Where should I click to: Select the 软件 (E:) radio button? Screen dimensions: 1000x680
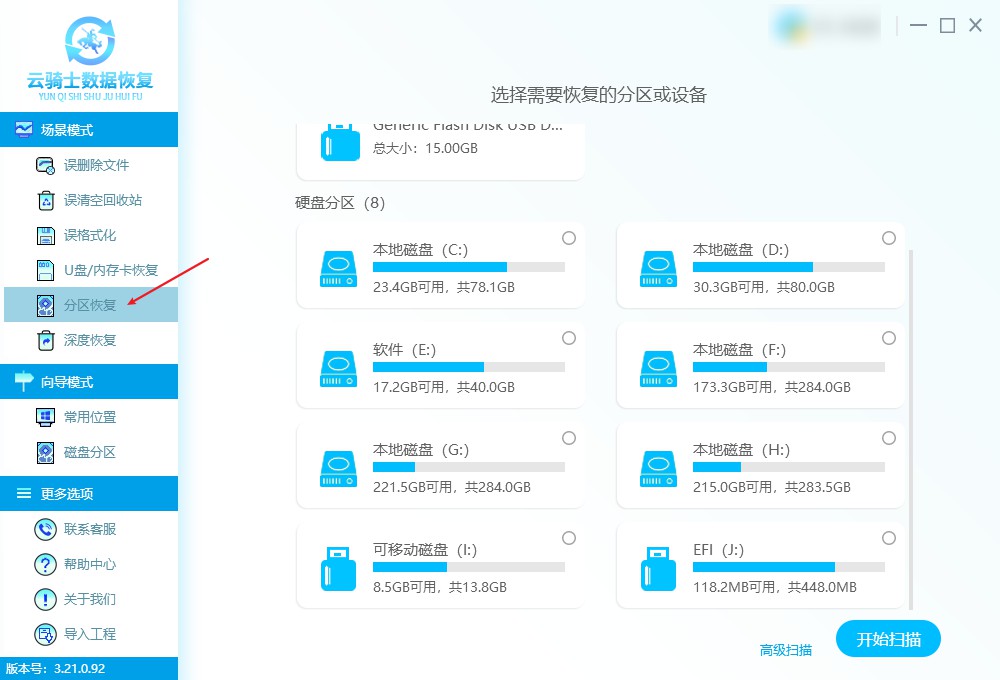click(x=569, y=338)
